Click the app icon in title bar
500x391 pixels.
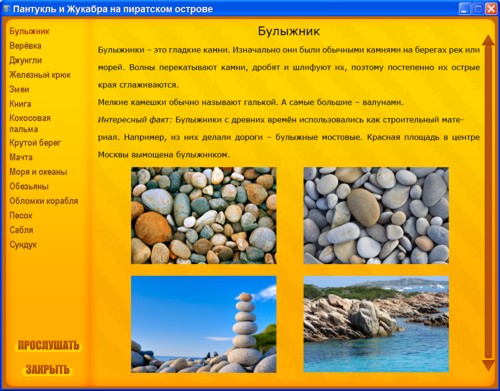(x=7, y=9)
